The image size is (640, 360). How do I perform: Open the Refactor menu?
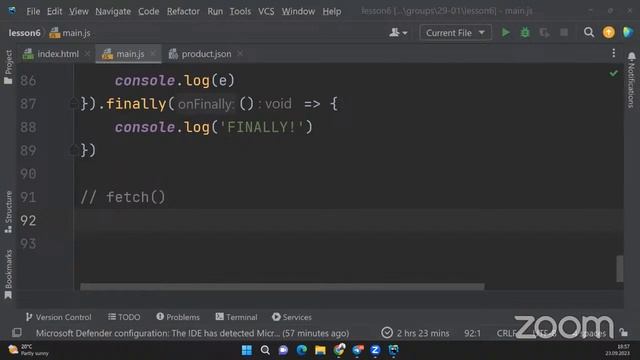coord(183,11)
